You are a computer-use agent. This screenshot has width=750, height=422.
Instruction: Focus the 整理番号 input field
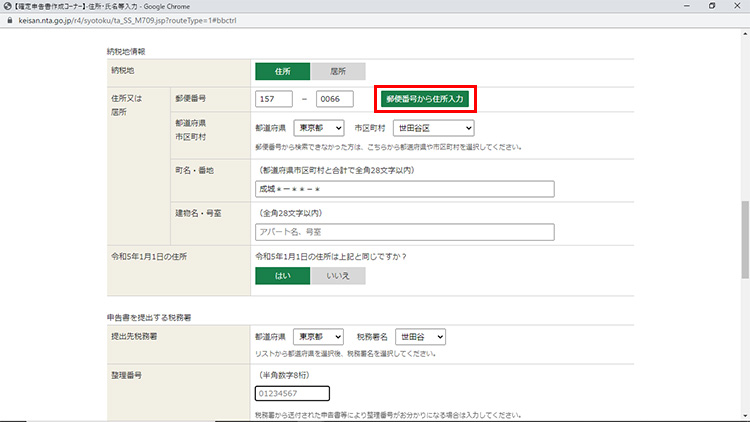(292, 394)
